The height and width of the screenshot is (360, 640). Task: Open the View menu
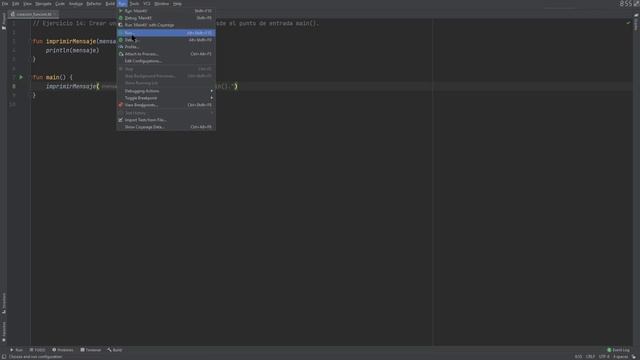click(27, 4)
